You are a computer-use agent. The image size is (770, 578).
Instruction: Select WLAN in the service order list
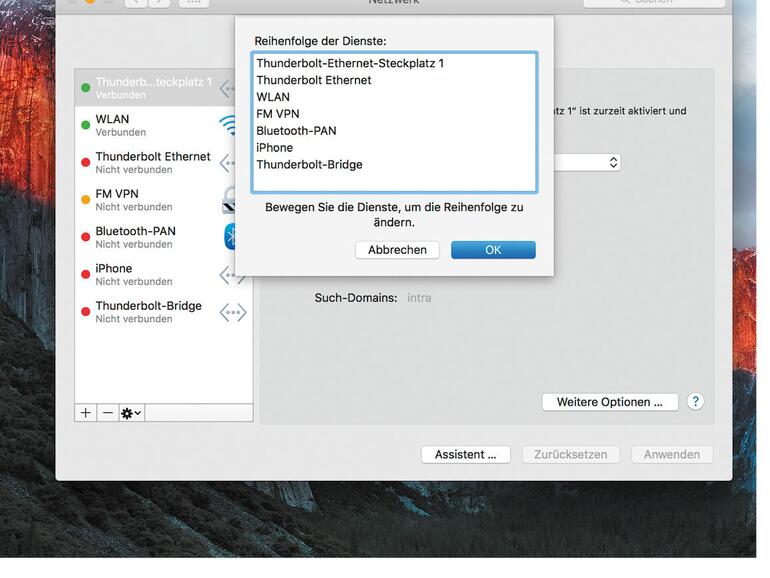click(394, 97)
